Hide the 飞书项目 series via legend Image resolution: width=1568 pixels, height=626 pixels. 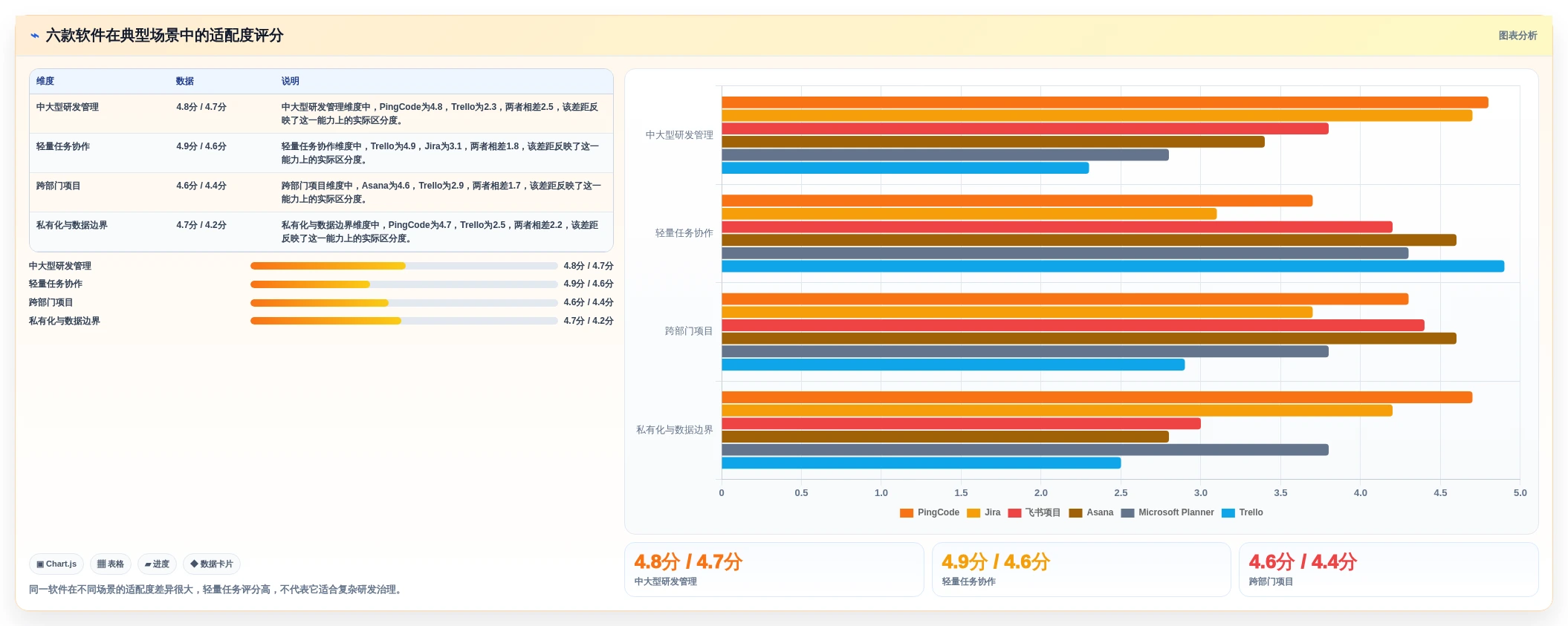click(1034, 513)
